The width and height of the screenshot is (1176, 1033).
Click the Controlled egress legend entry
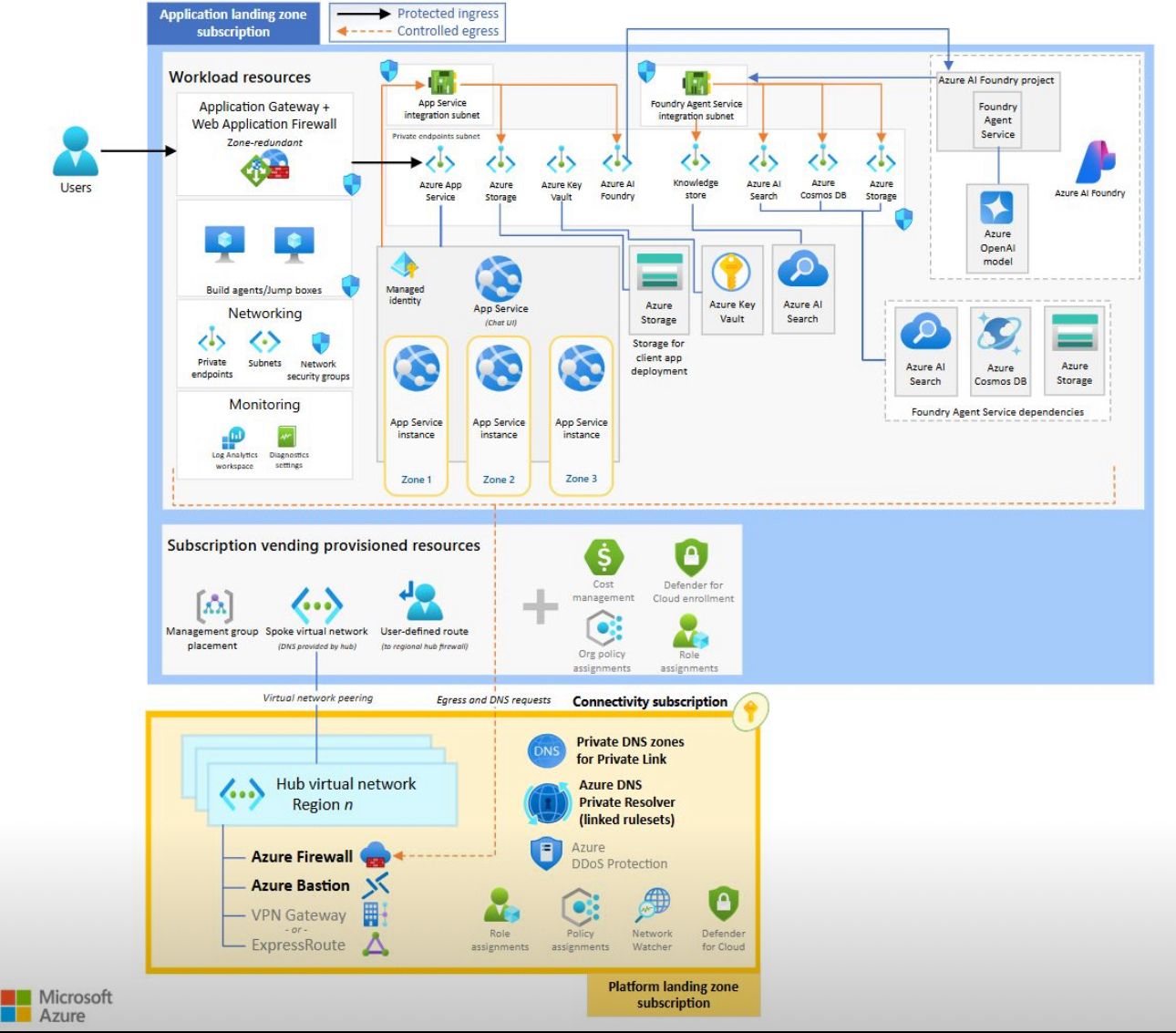coord(418,31)
